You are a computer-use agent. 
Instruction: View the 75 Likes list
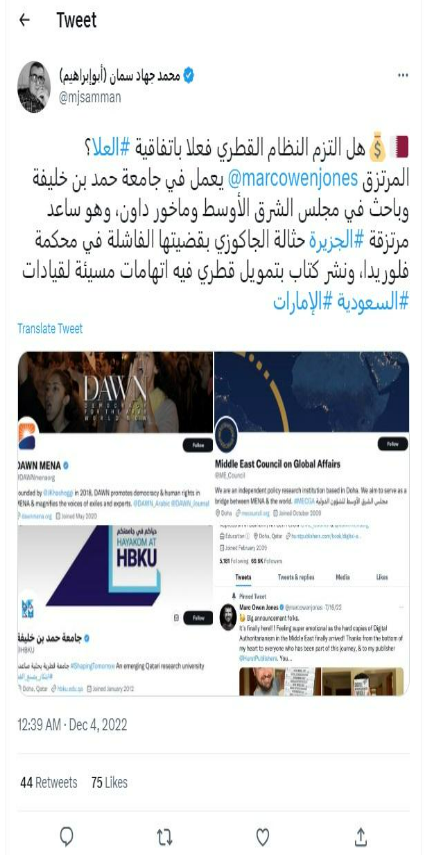[109, 782]
